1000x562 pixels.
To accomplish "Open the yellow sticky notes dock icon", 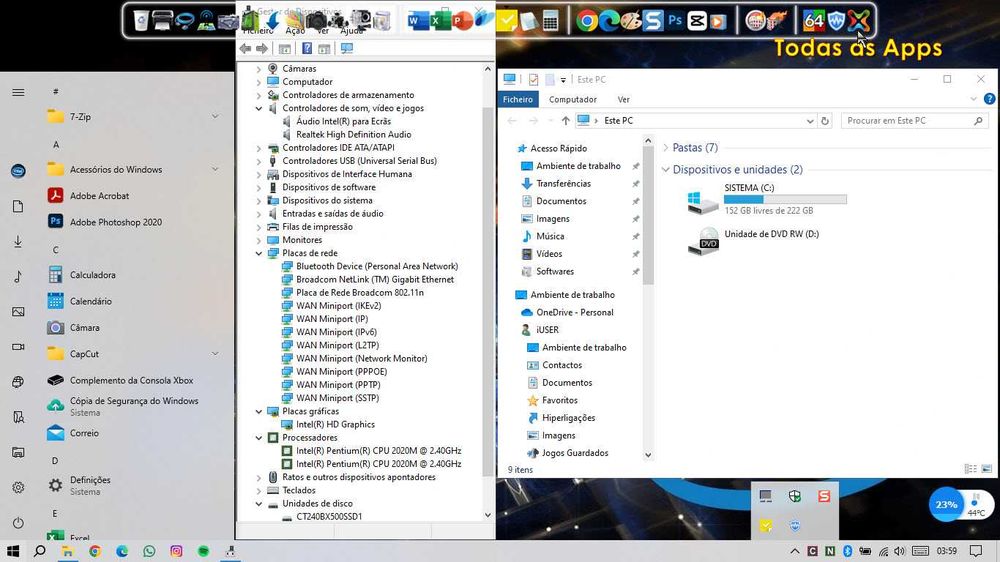I will (x=506, y=21).
